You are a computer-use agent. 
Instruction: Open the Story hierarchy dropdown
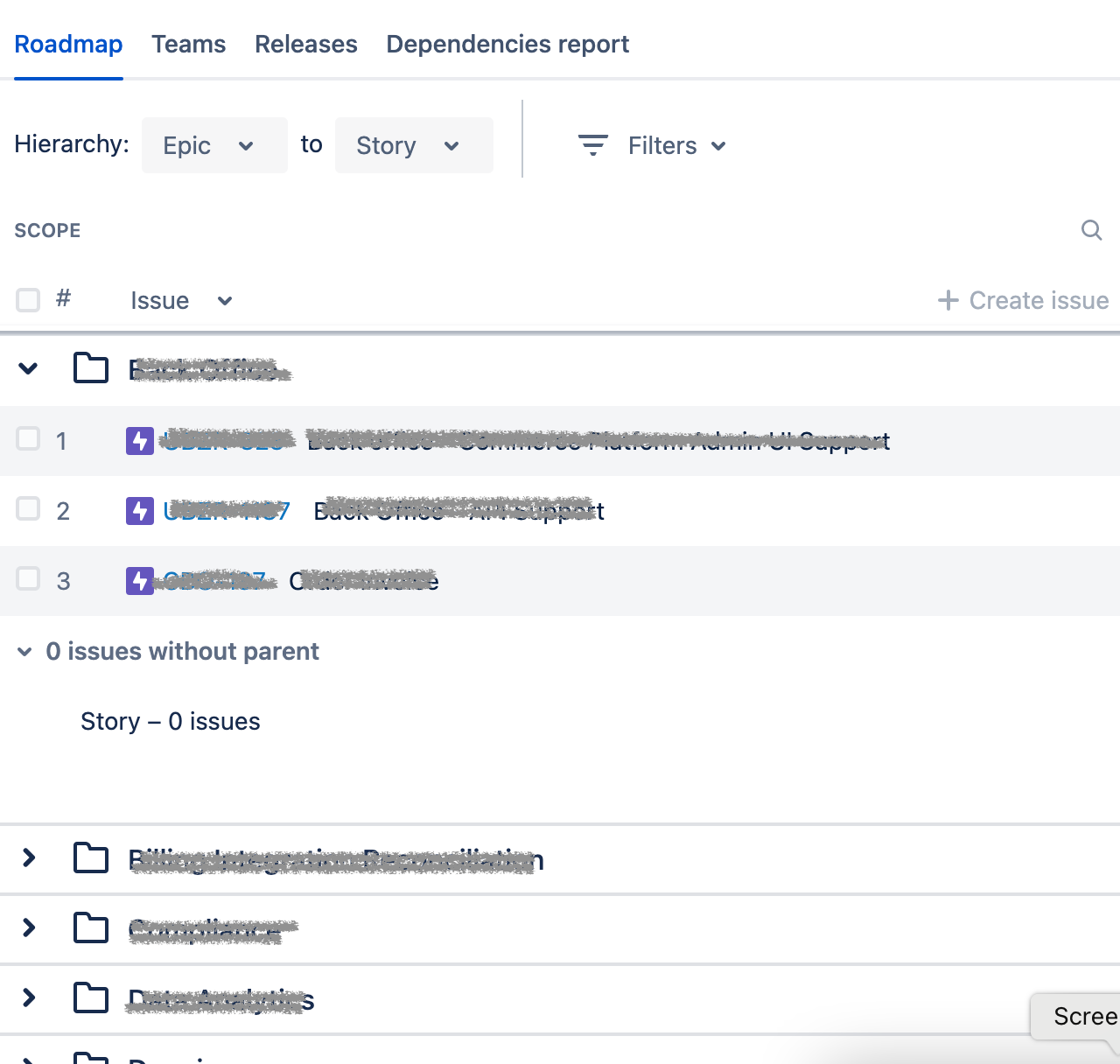pyautogui.click(x=414, y=145)
